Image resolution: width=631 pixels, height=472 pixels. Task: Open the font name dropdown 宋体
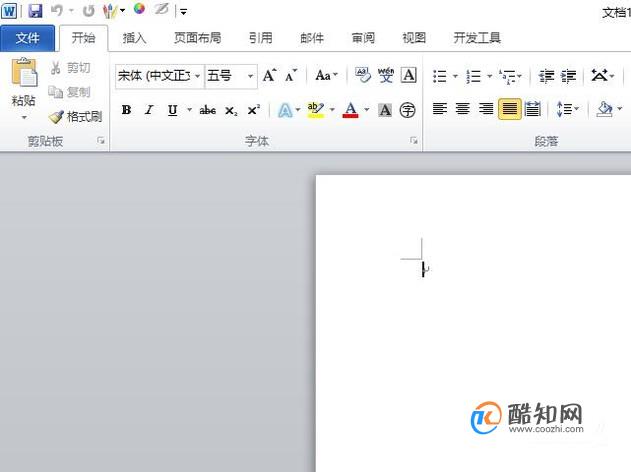(x=198, y=76)
